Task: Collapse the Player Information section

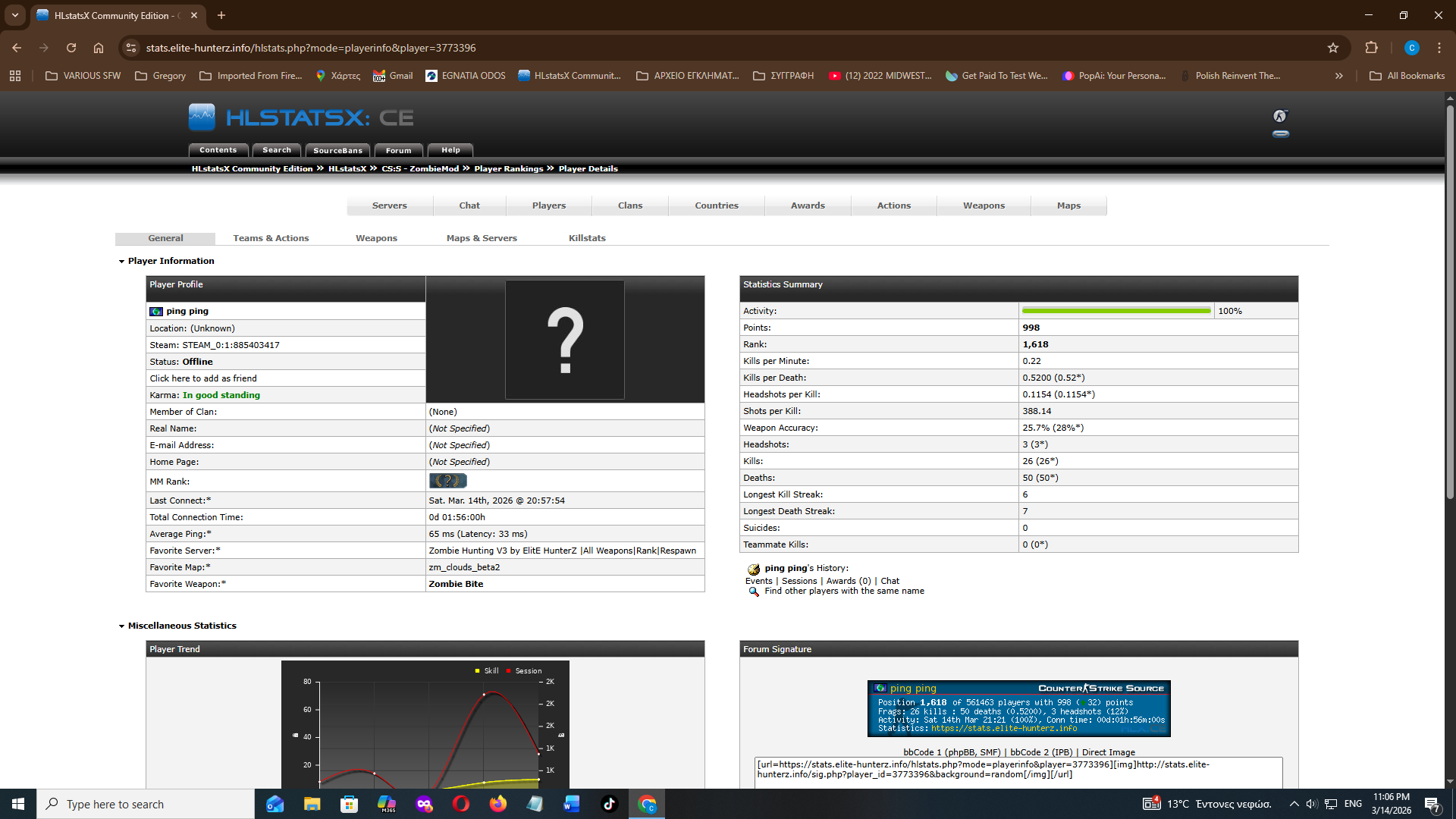Action: click(x=121, y=262)
